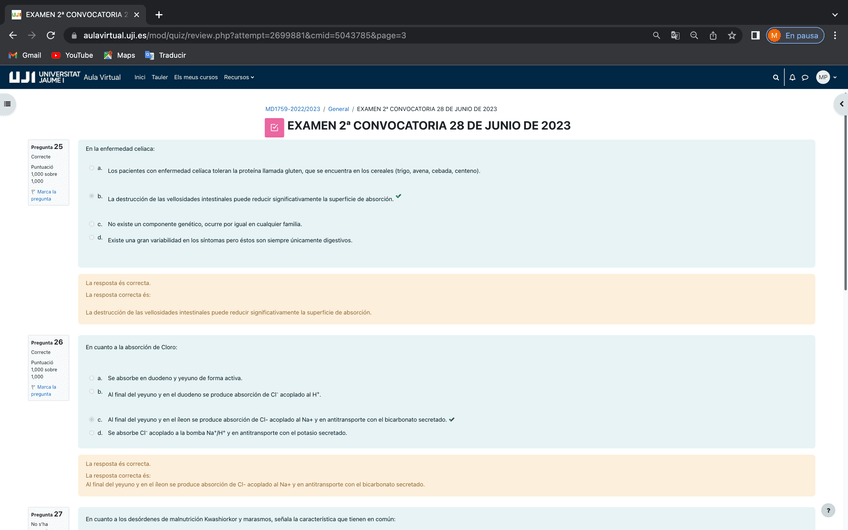
Task: Open the left course index drawer
Action: (x=8, y=103)
